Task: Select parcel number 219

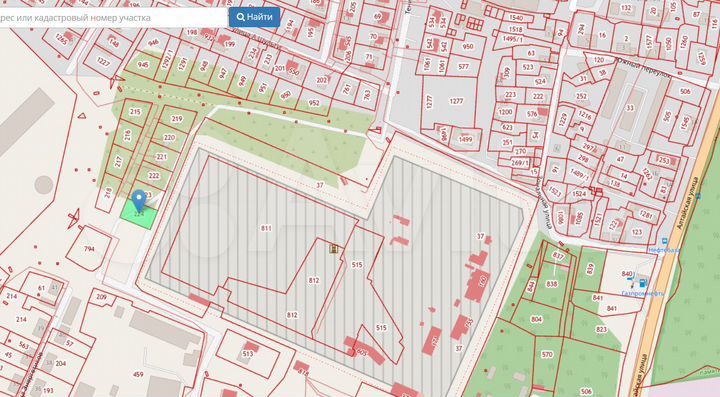Action: pos(177,118)
